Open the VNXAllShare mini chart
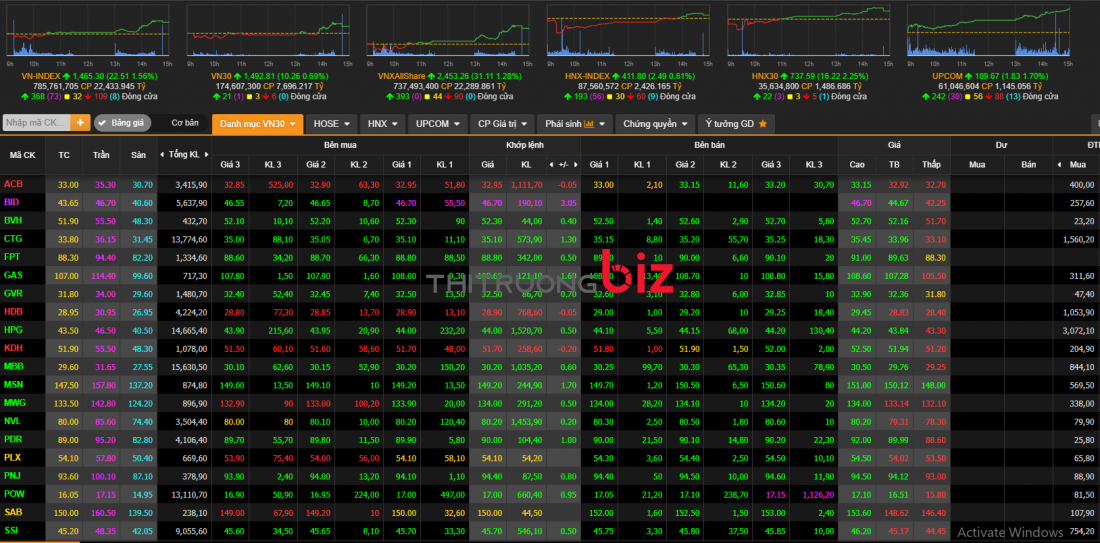This screenshot has width=1100, height=543. [448, 31]
